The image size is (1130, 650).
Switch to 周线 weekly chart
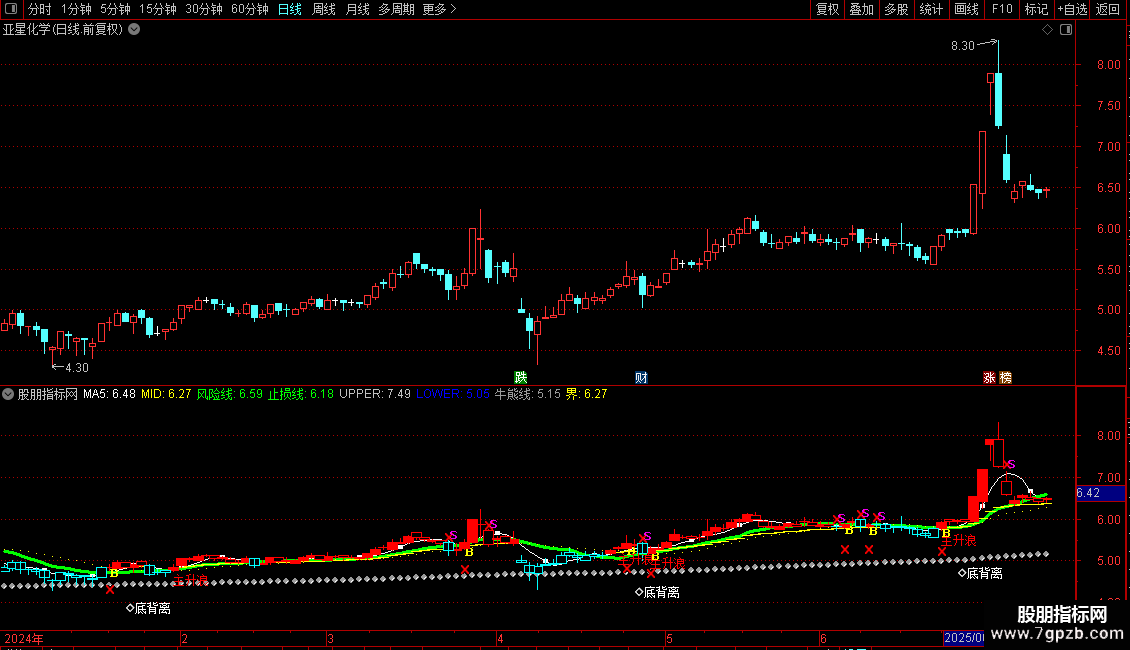(324, 9)
